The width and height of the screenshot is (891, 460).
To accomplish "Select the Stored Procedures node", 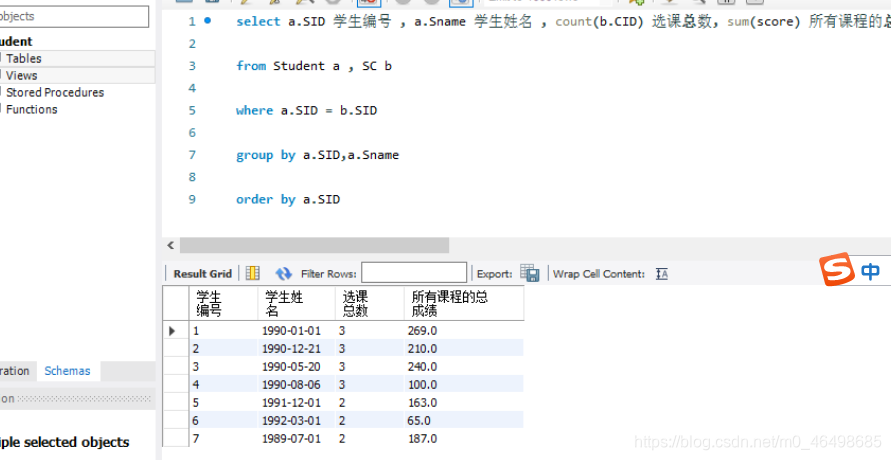I will (x=55, y=92).
